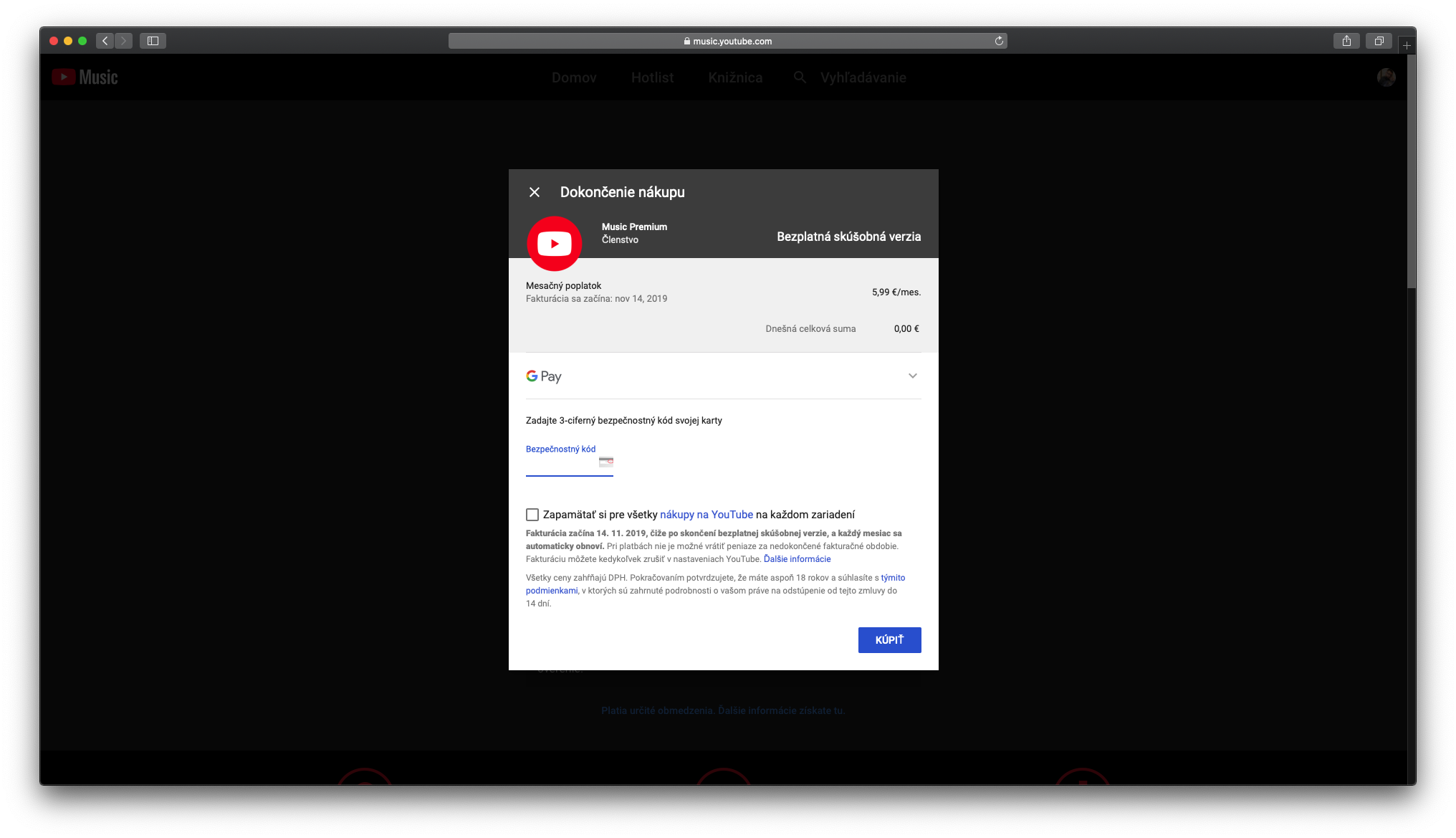Click the Bezplatná skúšobná verzia text
1456x838 pixels.
849,237
